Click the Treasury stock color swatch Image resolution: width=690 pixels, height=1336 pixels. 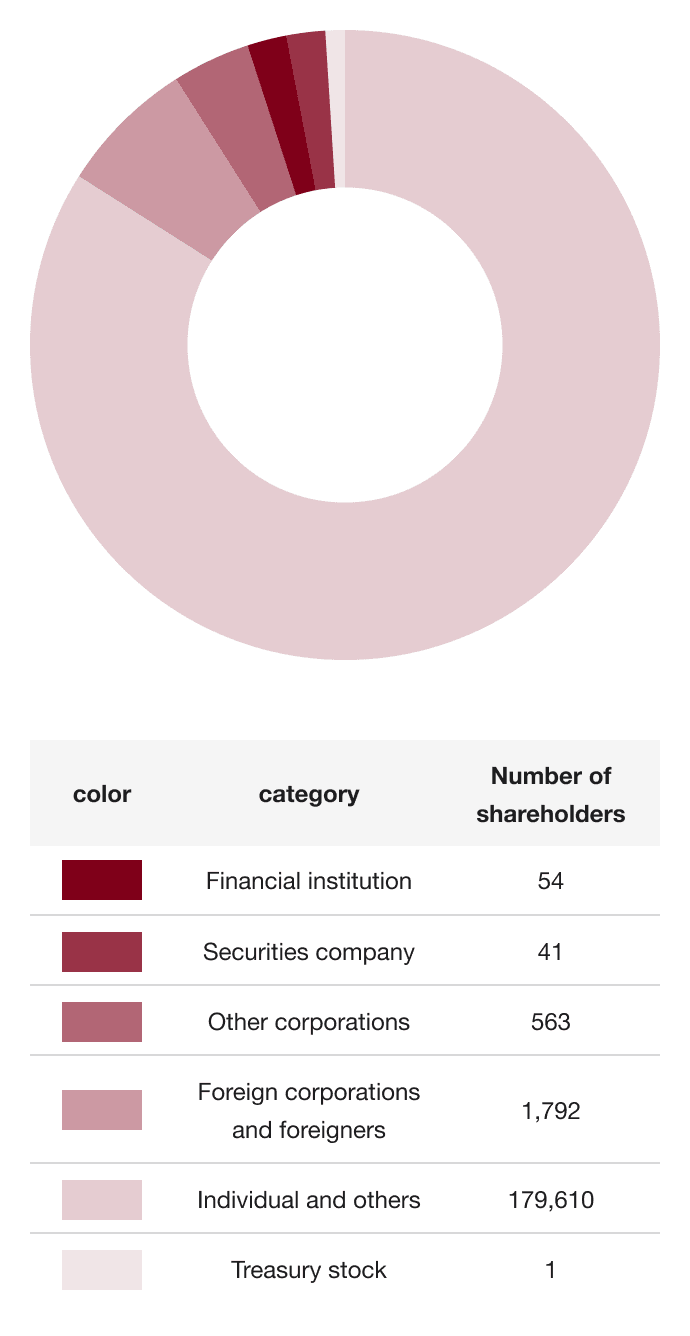(102, 1270)
